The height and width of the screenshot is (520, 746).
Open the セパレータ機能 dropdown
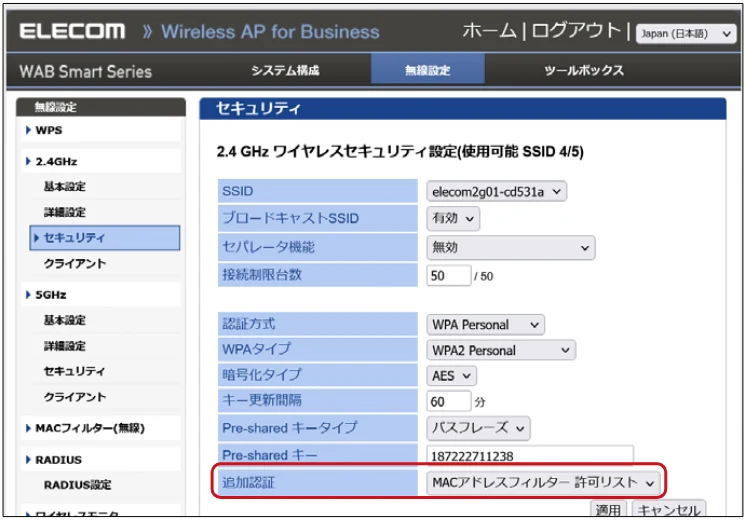510,247
